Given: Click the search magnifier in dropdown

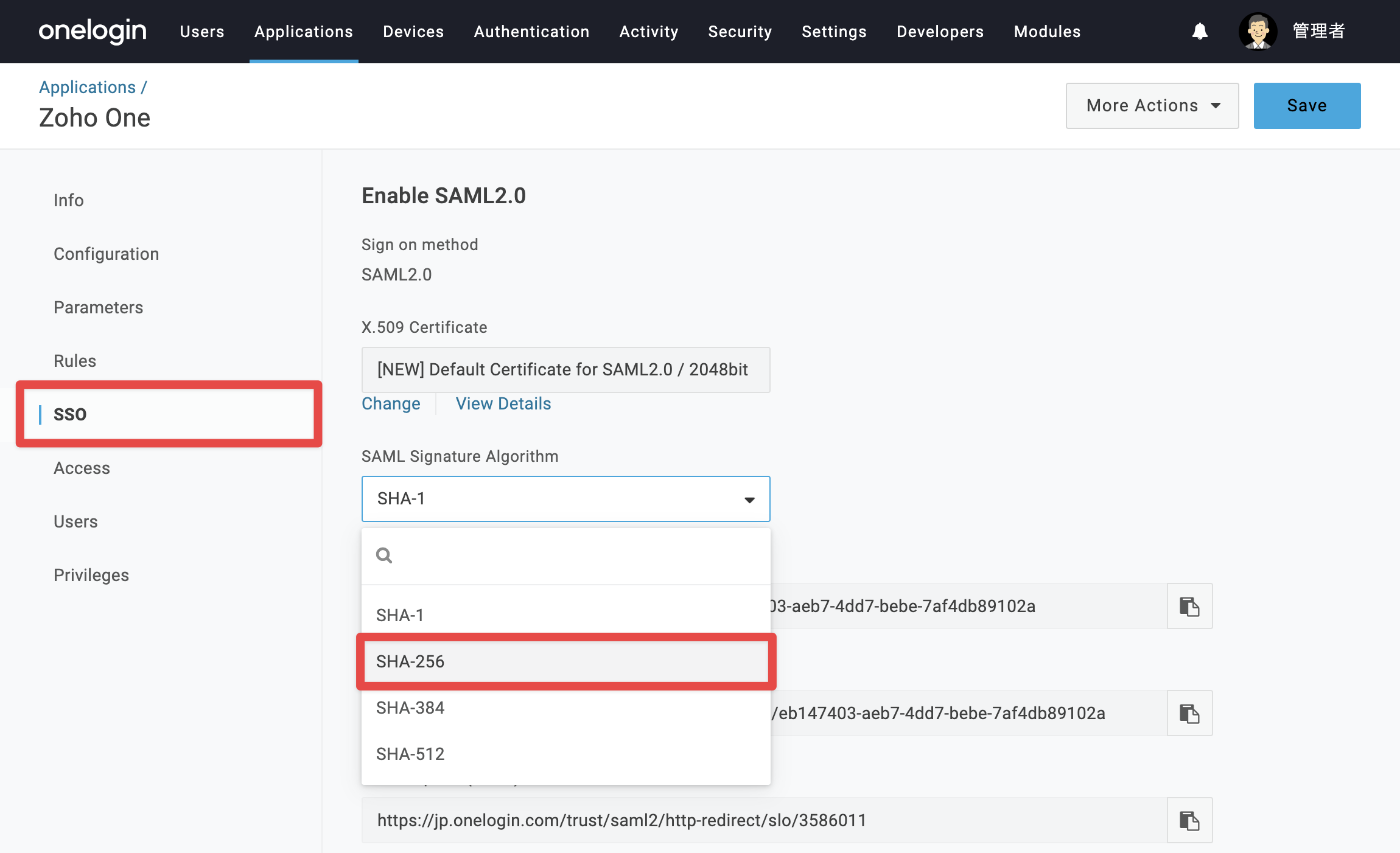Looking at the screenshot, I should [x=384, y=555].
